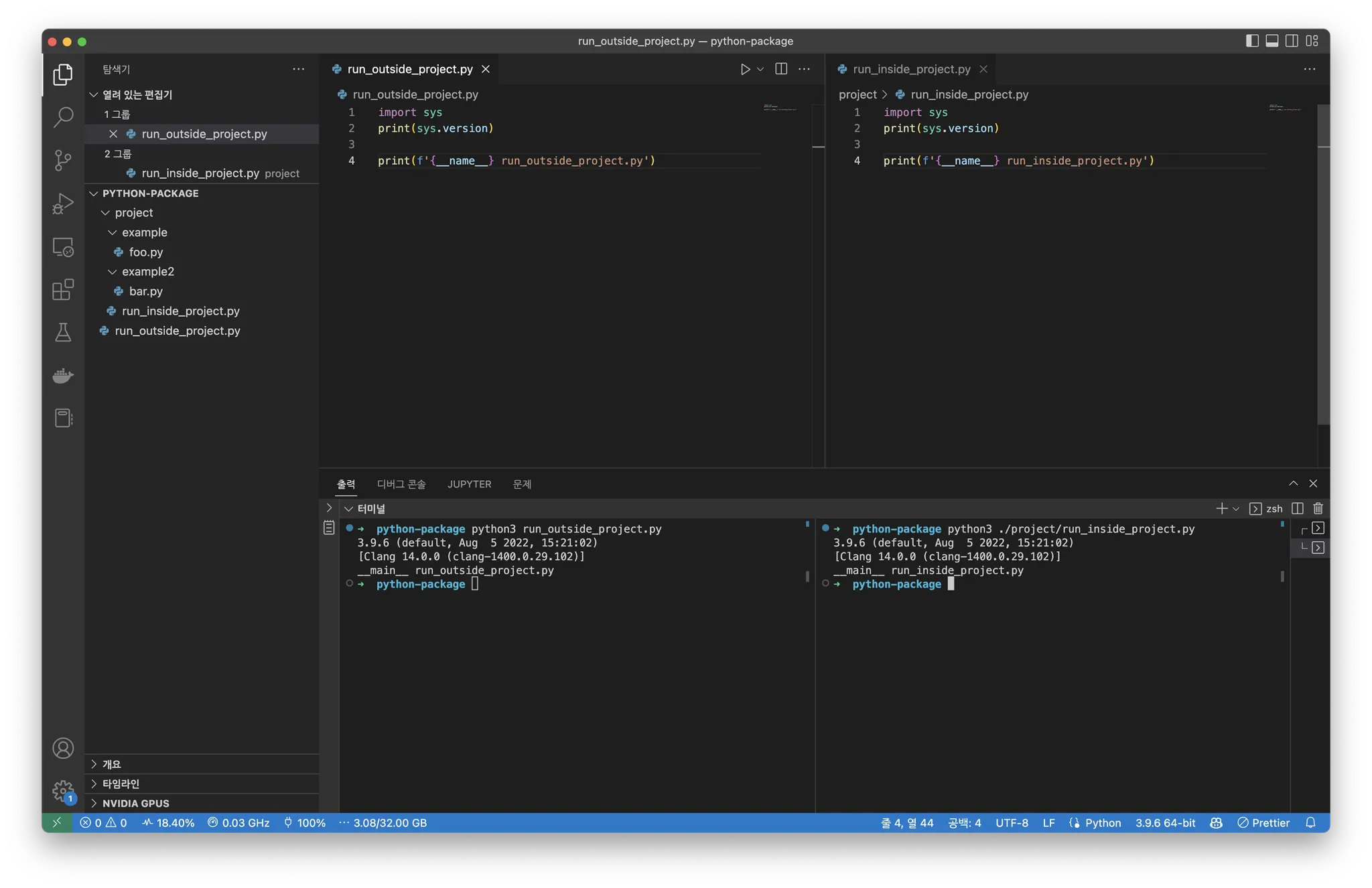Open the Testing flask view
The image size is (1372, 888).
coord(63,333)
